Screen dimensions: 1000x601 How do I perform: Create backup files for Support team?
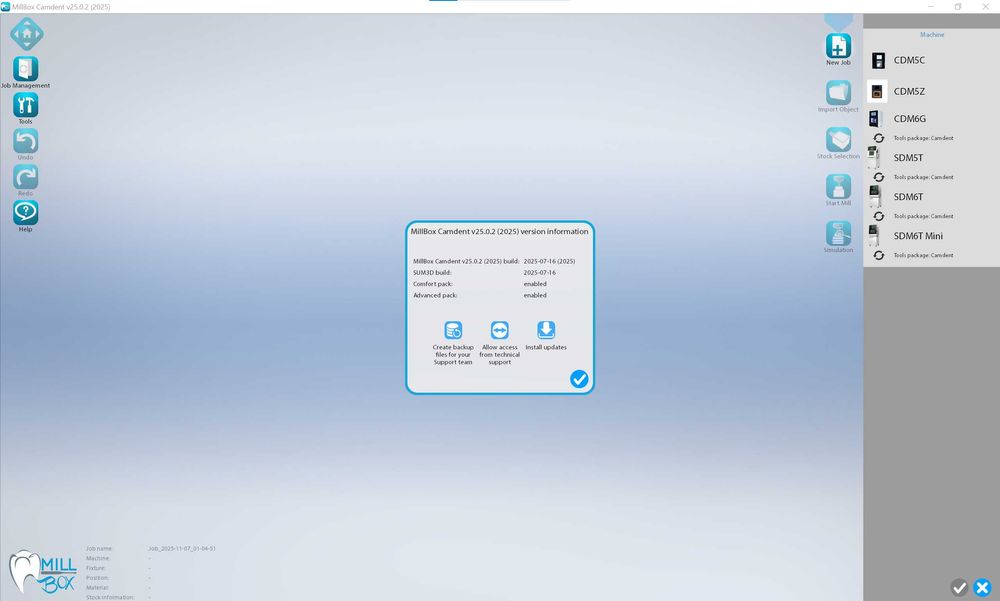coord(453,330)
